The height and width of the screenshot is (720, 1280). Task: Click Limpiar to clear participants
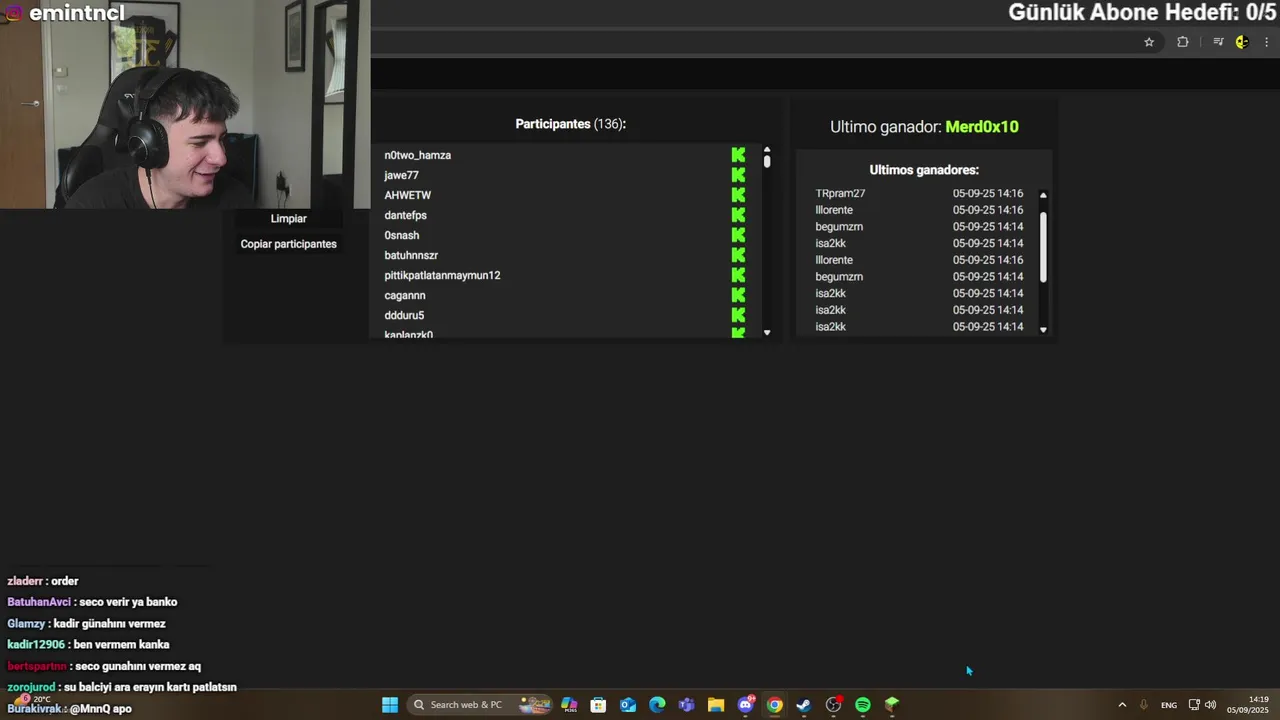(289, 218)
